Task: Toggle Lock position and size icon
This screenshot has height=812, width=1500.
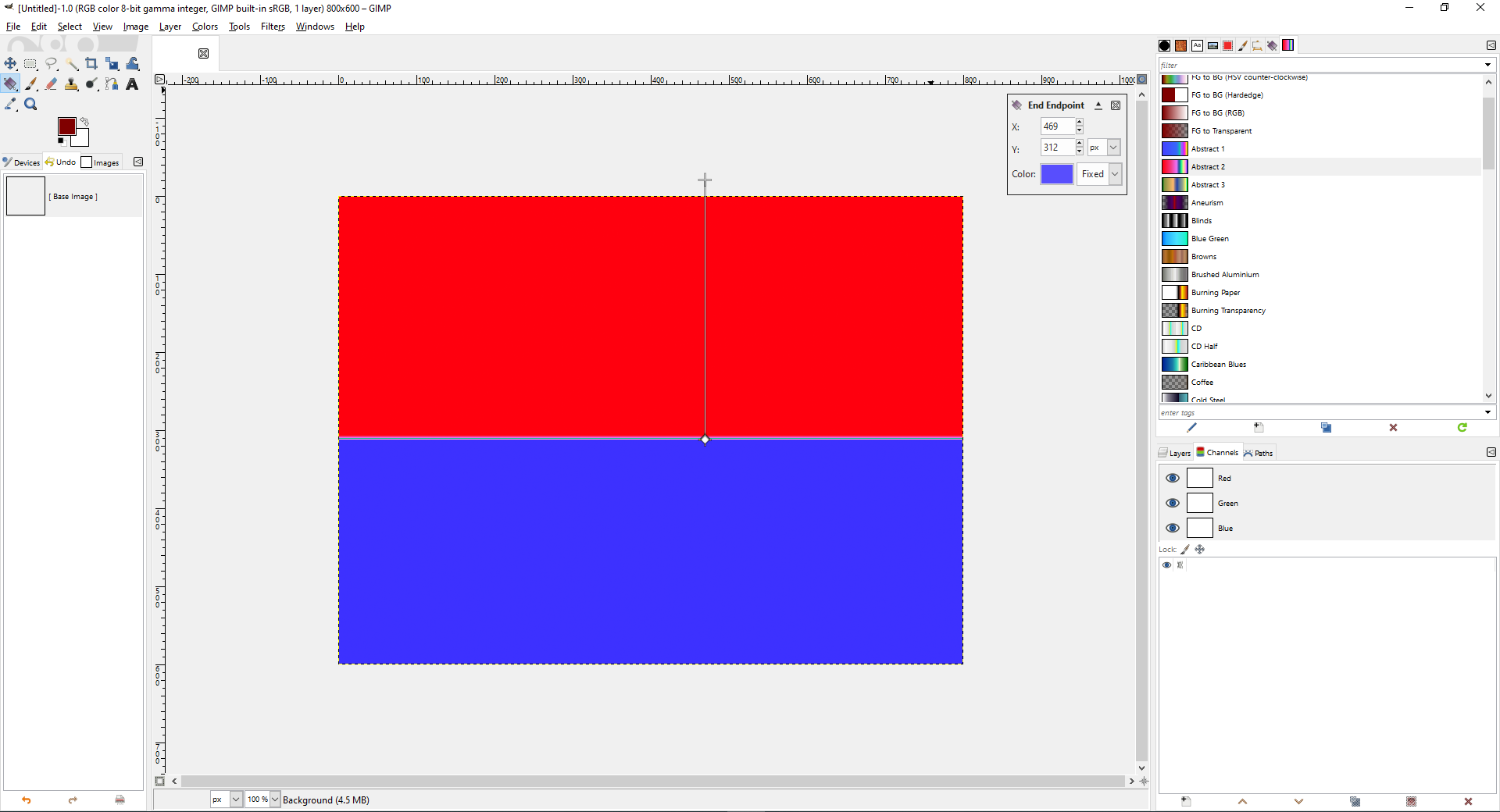Action: 1200,549
